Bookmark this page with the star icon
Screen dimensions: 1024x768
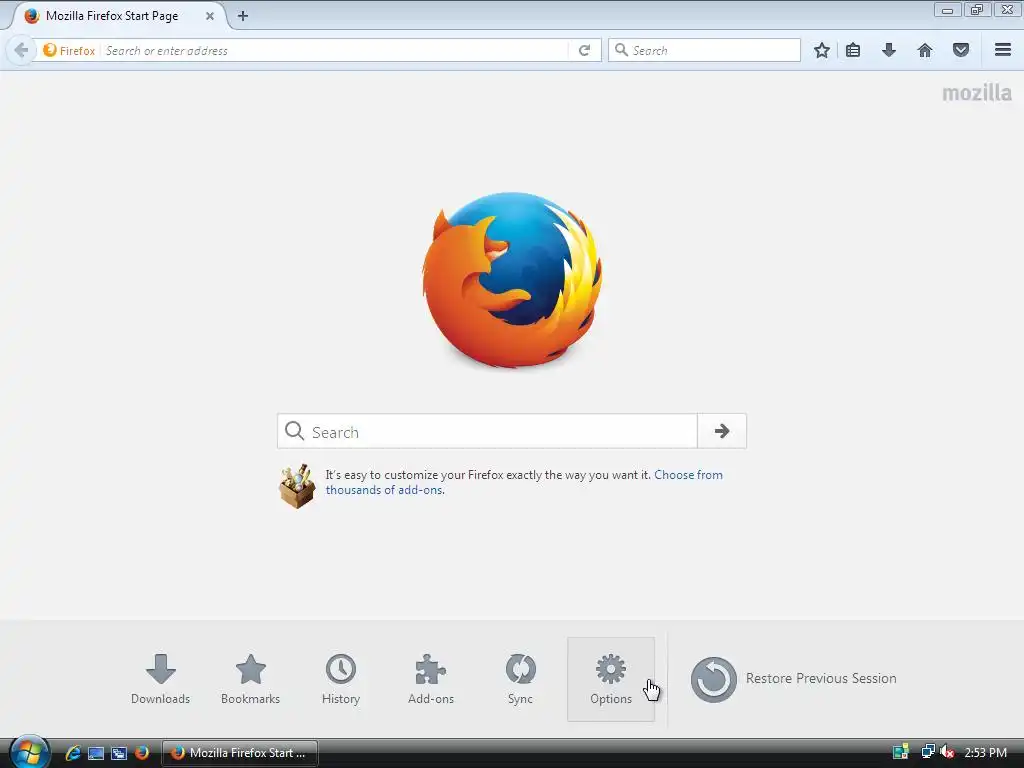coord(822,50)
